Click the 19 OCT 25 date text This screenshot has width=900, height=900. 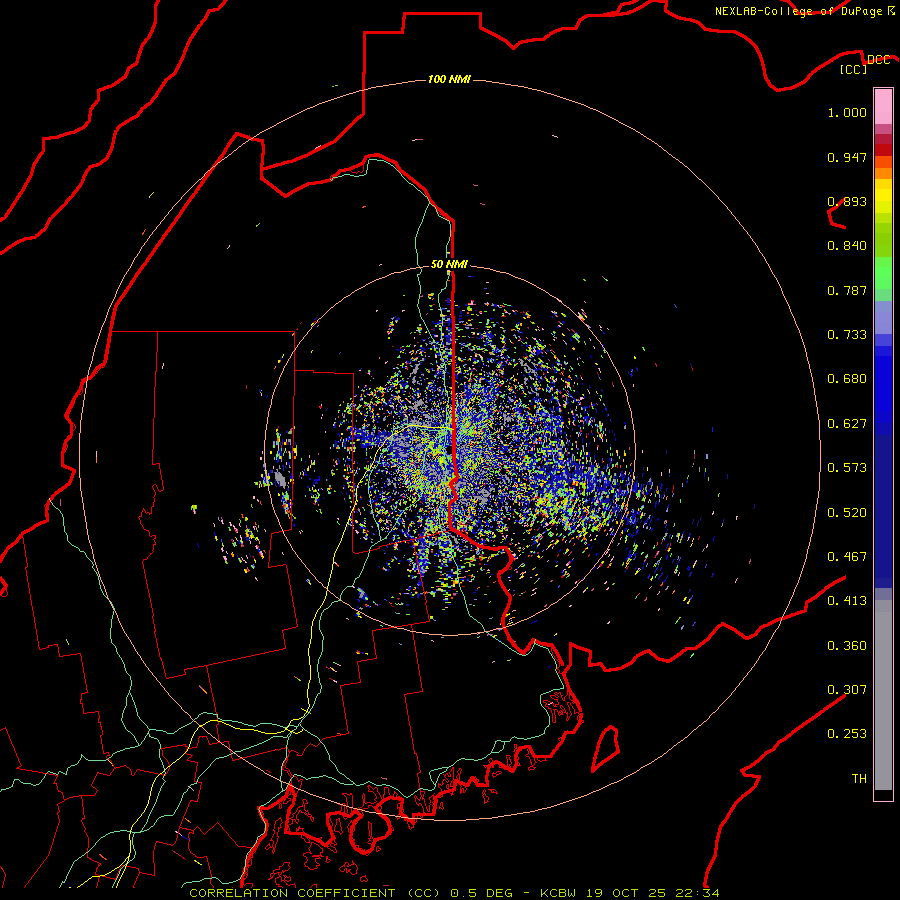626,893
